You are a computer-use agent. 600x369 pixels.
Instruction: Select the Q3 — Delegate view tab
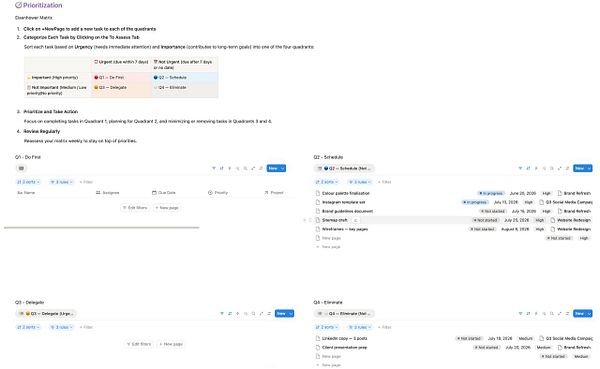pos(46,313)
